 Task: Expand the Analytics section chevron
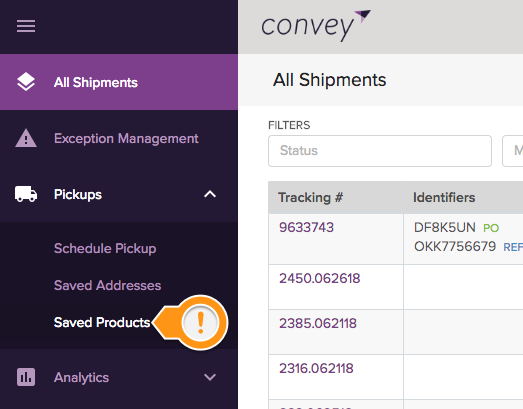coord(210,377)
